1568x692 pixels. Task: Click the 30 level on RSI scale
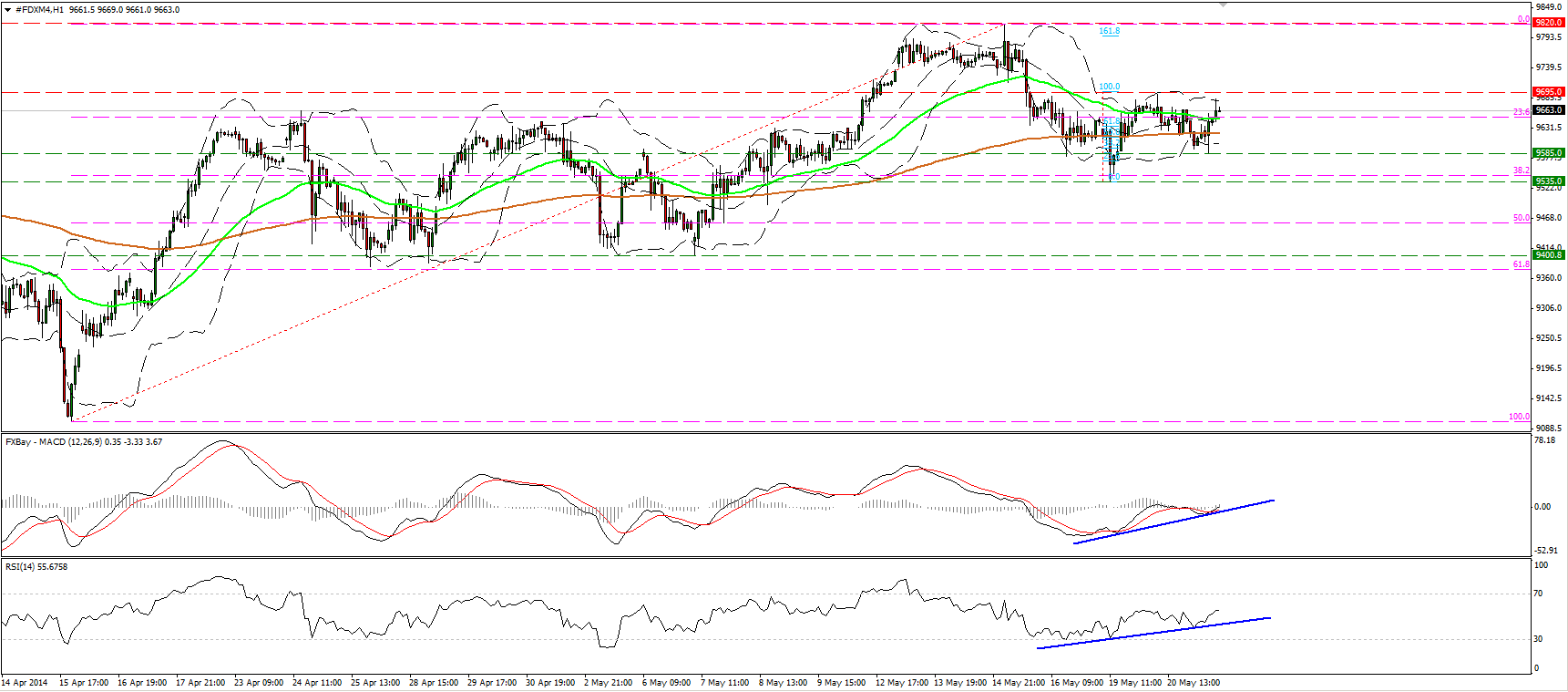[1539, 639]
